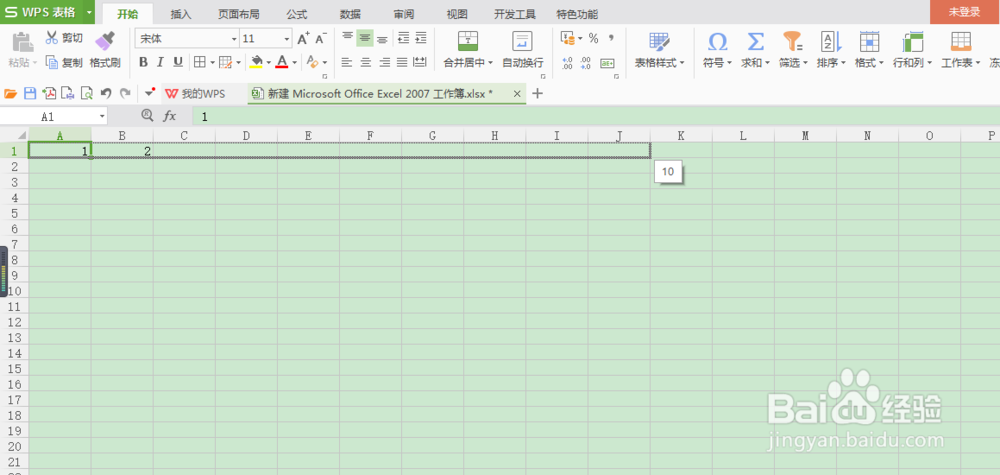Click the comma thousands separator icon
The height and width of the screenshot is (475, 1000).
610,39
